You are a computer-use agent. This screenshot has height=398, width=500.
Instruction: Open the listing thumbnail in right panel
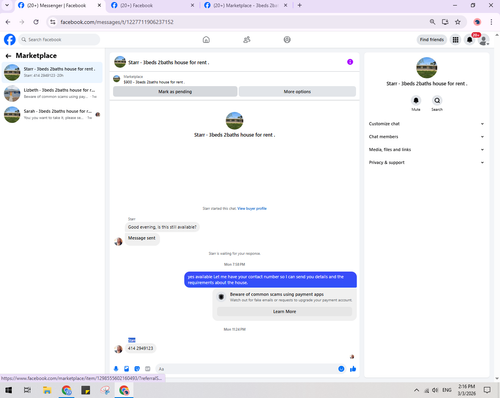point(427,68)
